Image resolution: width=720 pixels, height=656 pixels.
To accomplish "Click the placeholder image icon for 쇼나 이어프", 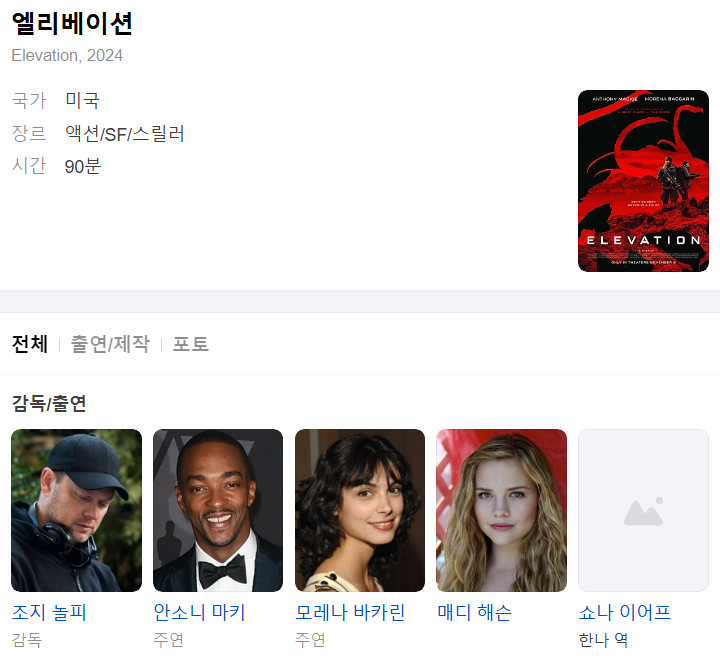I will 643,510.
